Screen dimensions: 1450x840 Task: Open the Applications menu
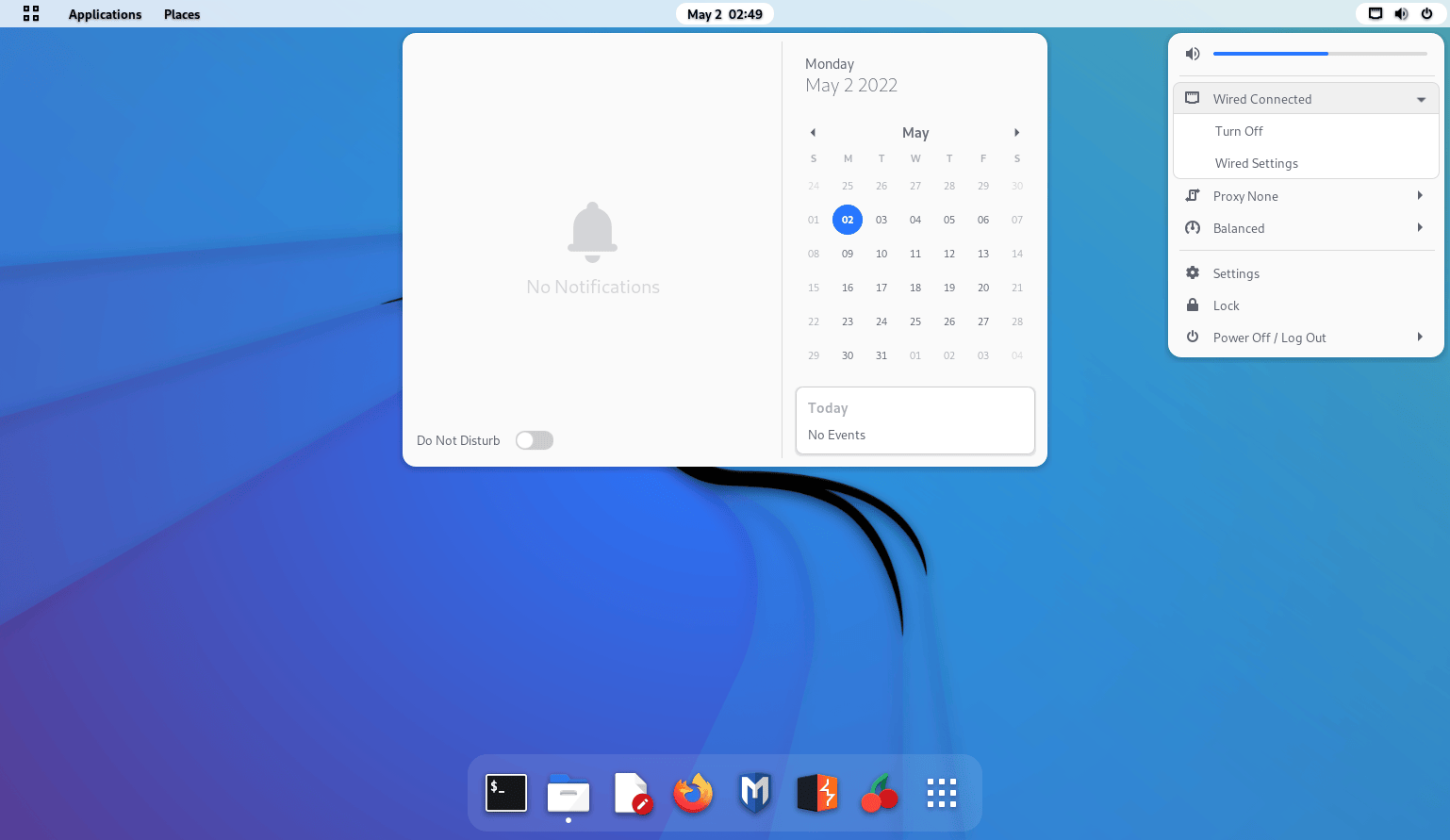tap(105, 13)
